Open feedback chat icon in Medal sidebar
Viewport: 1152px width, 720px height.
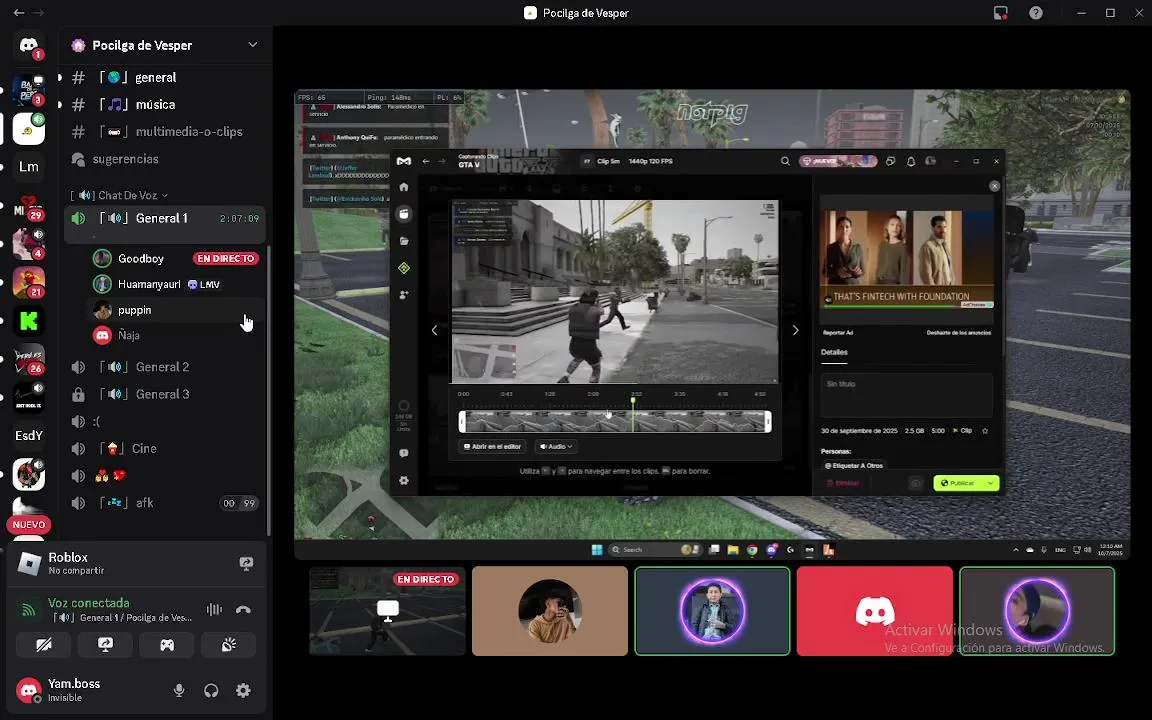(x=403, y=453)
